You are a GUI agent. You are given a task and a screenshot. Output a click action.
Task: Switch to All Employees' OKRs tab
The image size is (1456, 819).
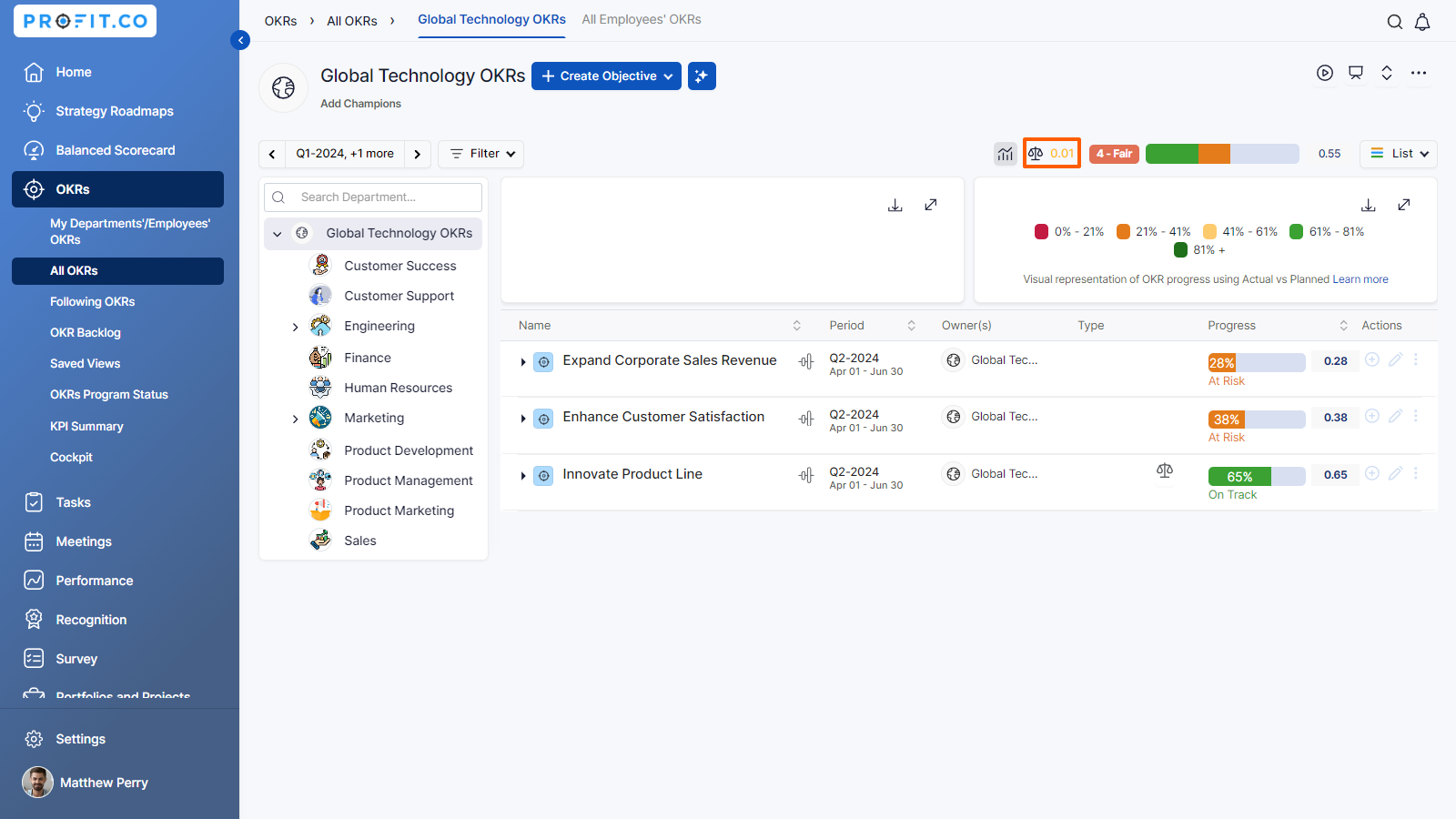(x=642, y=19)
